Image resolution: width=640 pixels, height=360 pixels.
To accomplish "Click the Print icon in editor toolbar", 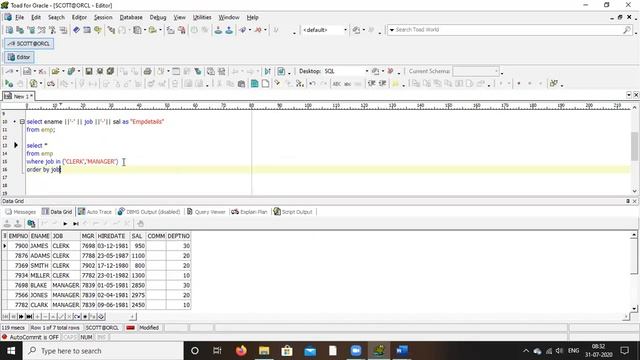I will click(147, 71).
